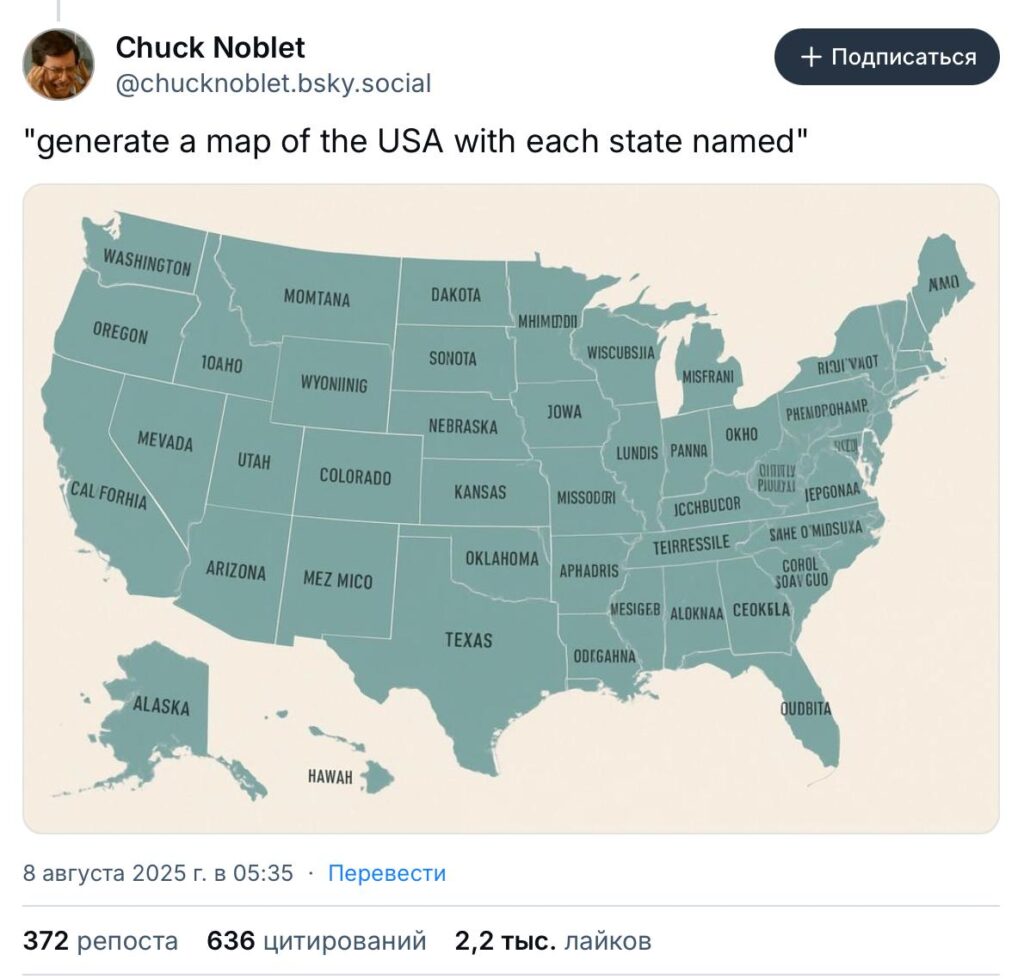Click the COLORADO label on the map
This screenshot has width=1024, height=979.
[355, 476]
